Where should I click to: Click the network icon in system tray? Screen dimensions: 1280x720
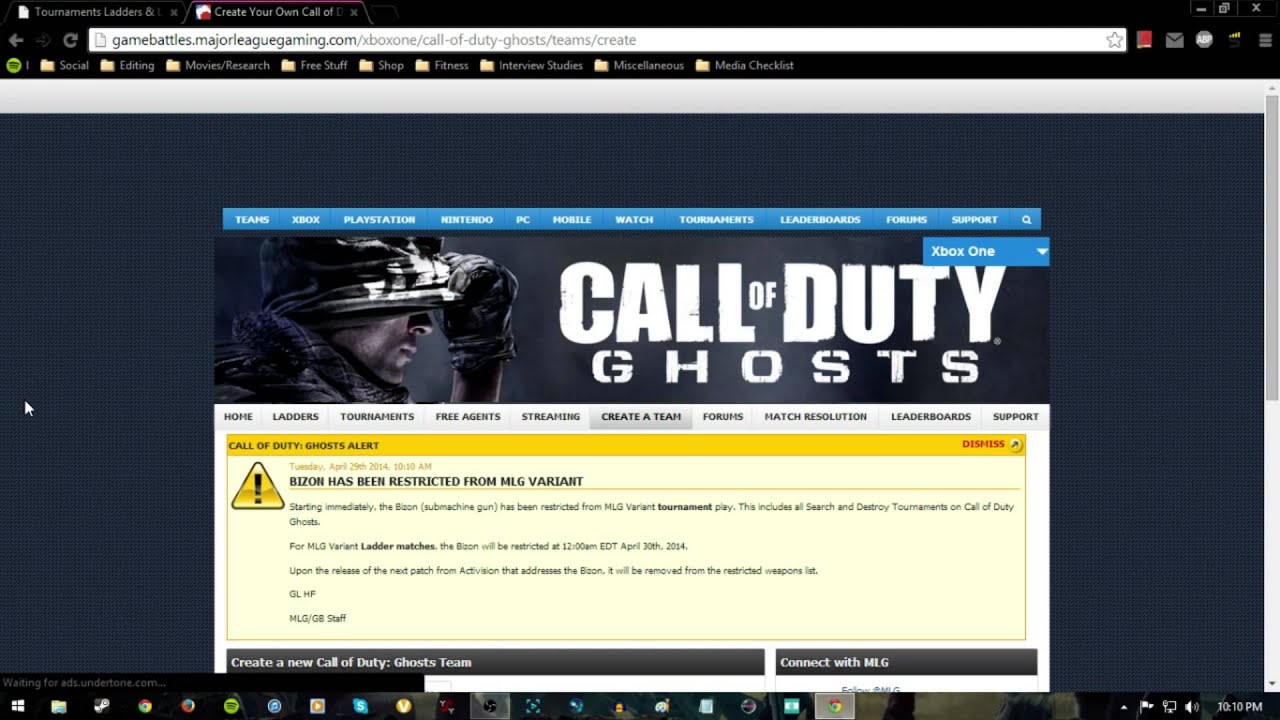pyautogui.click(x=1169, y=707)
